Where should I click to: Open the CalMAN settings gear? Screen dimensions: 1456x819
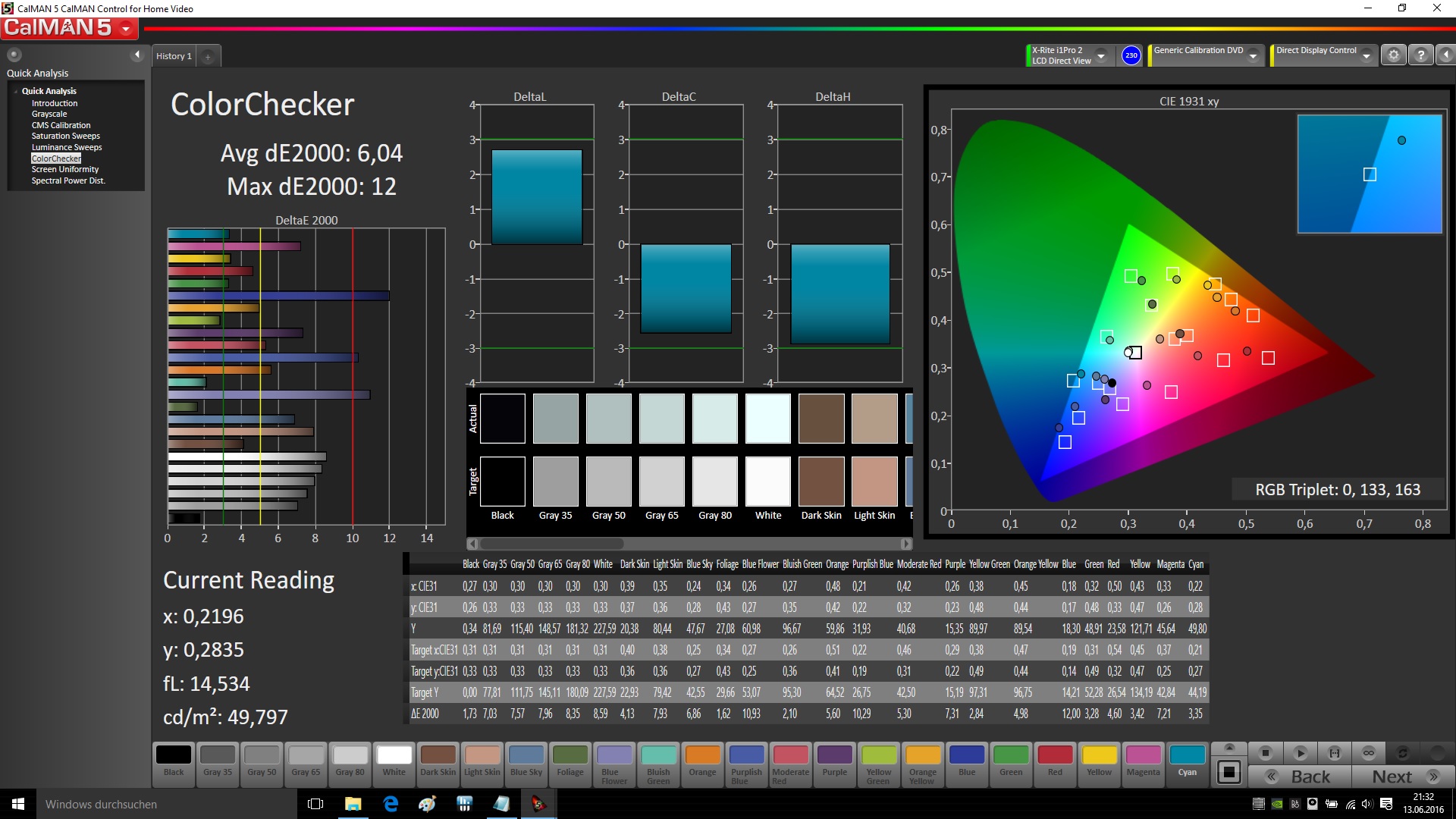[x=1393, y=55]
